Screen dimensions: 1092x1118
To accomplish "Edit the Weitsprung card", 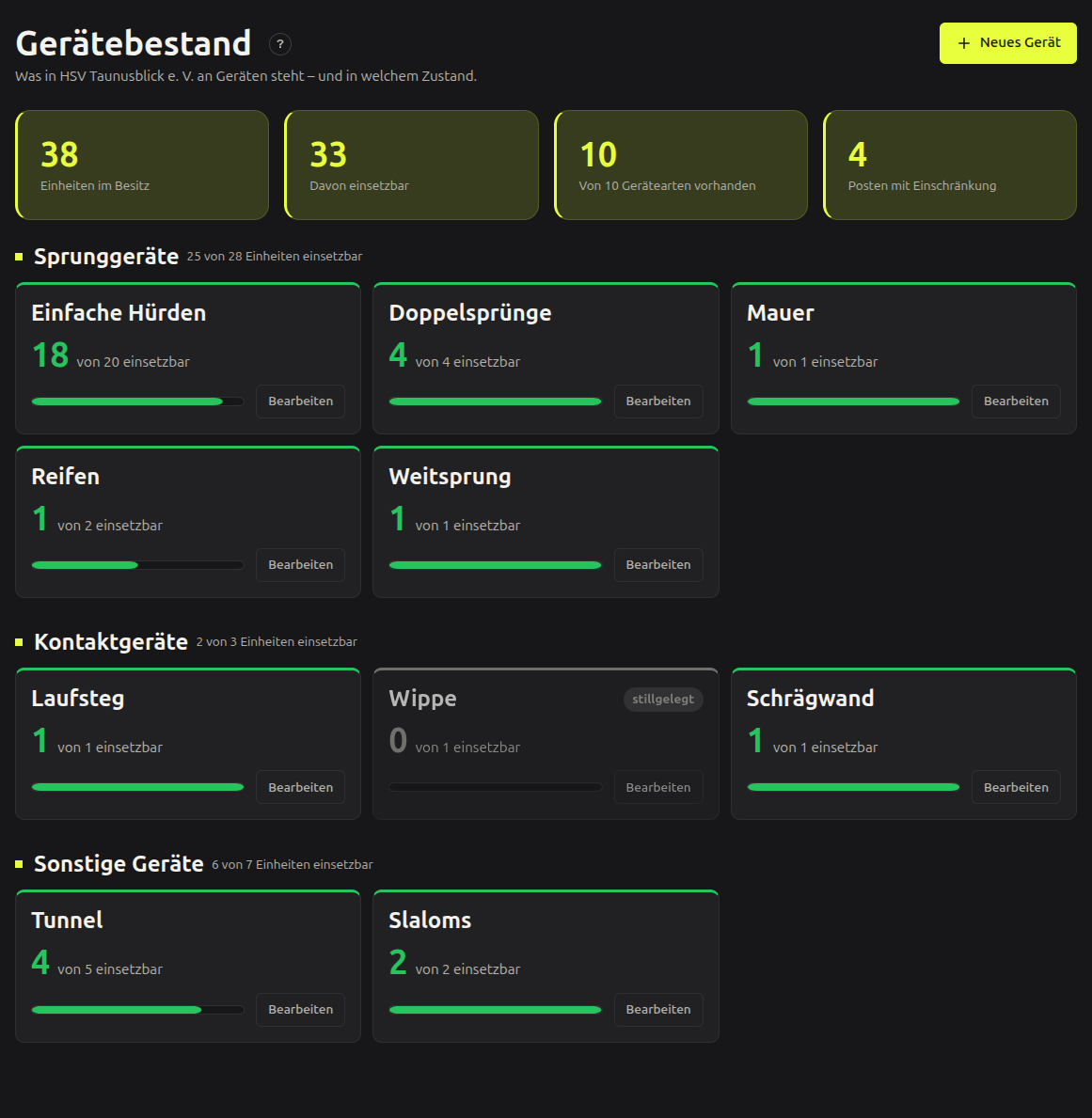I will (658, 565).
